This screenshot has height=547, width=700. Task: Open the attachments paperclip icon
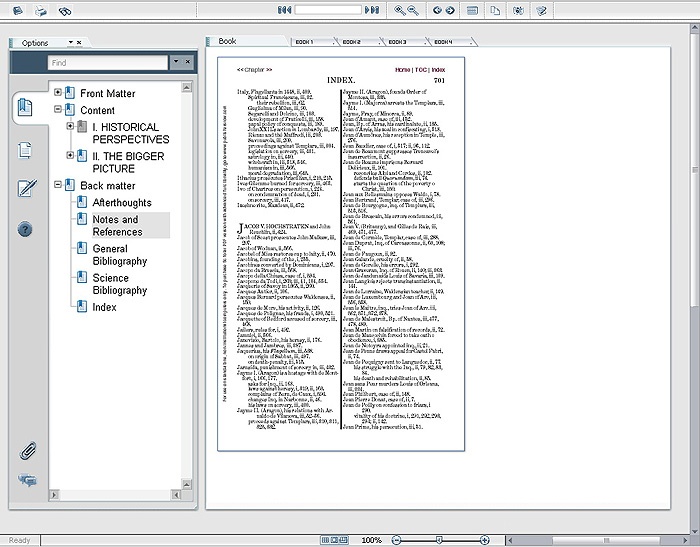point(28,451)
